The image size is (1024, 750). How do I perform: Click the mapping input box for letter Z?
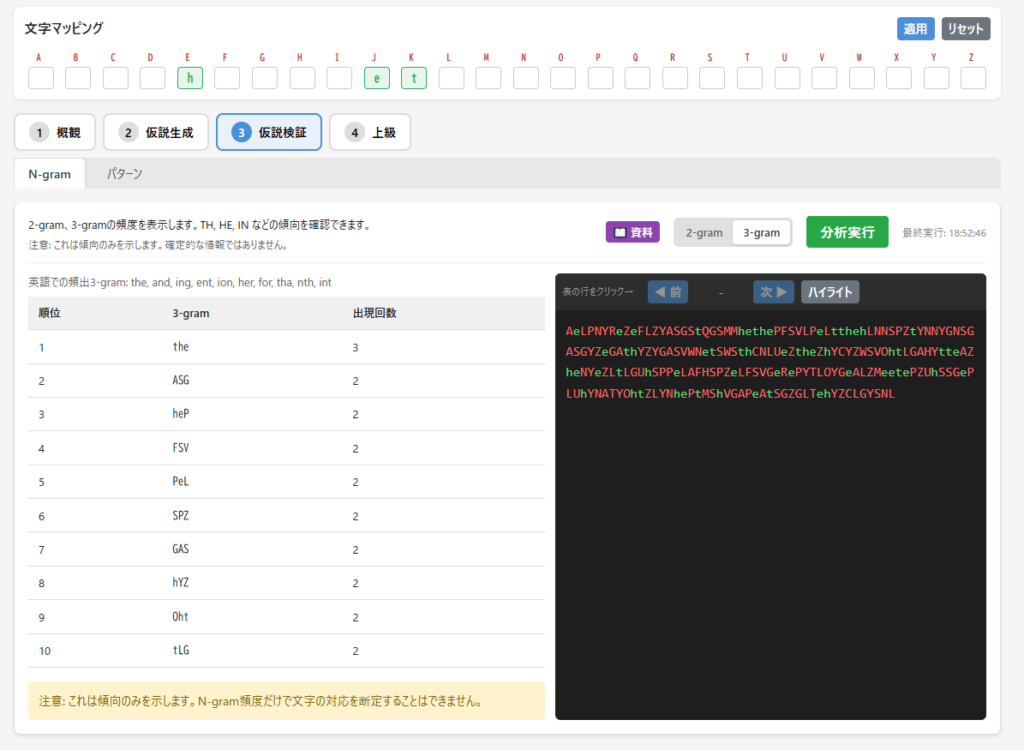click(x=972, y=78)
